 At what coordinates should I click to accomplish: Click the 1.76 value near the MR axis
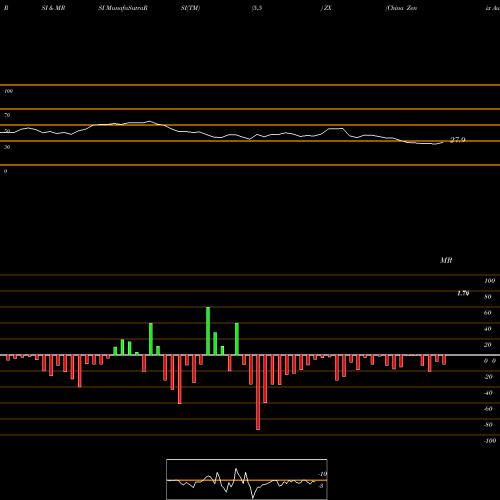coord(463,293)
